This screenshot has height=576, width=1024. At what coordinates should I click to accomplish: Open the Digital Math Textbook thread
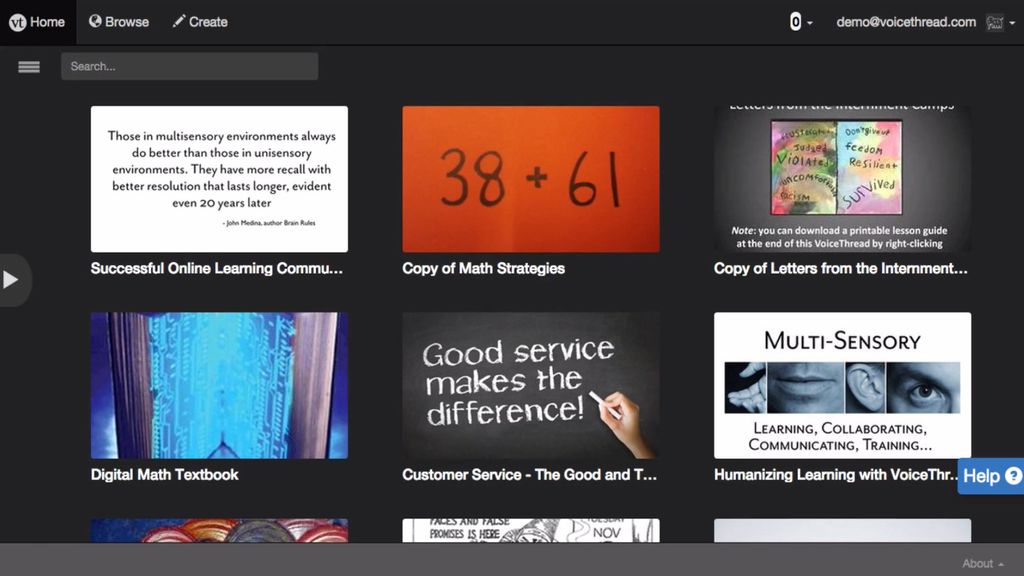pos(218,385)
